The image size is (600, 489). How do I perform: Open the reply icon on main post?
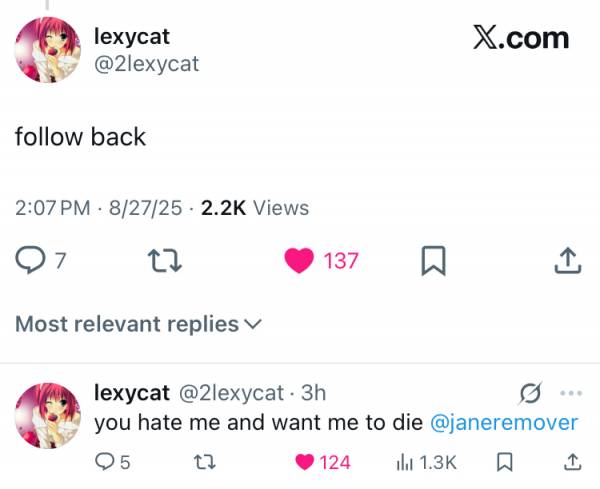click(30, 260)
